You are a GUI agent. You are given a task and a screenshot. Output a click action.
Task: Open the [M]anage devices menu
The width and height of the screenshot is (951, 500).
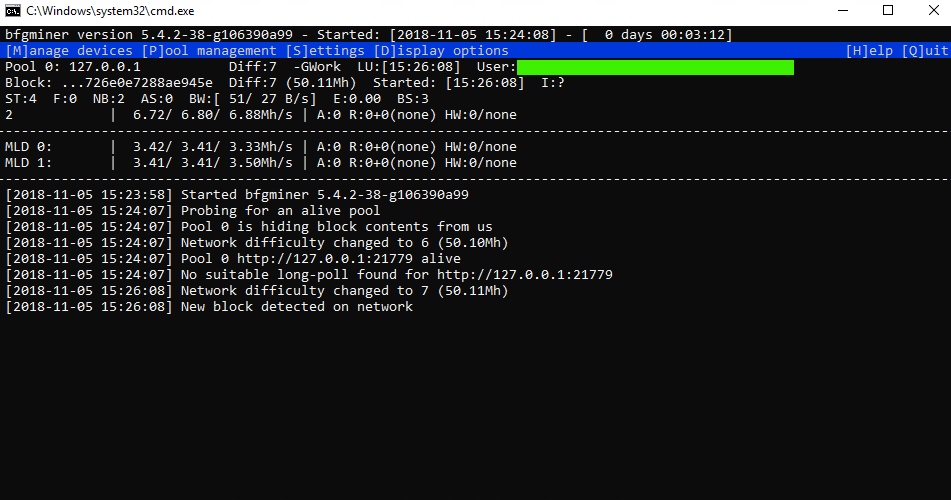point(69,50)
